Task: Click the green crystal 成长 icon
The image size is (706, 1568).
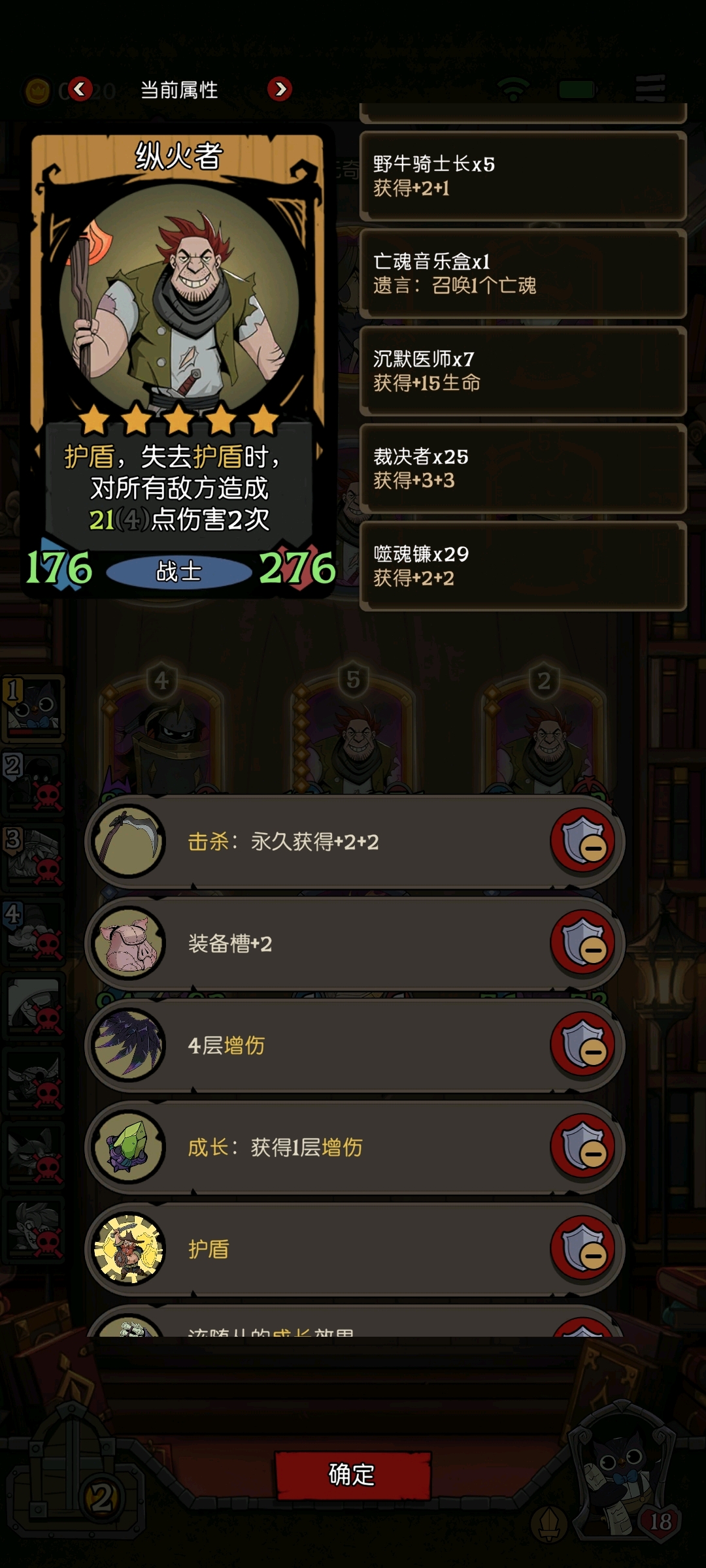Action: [129, 1147]
